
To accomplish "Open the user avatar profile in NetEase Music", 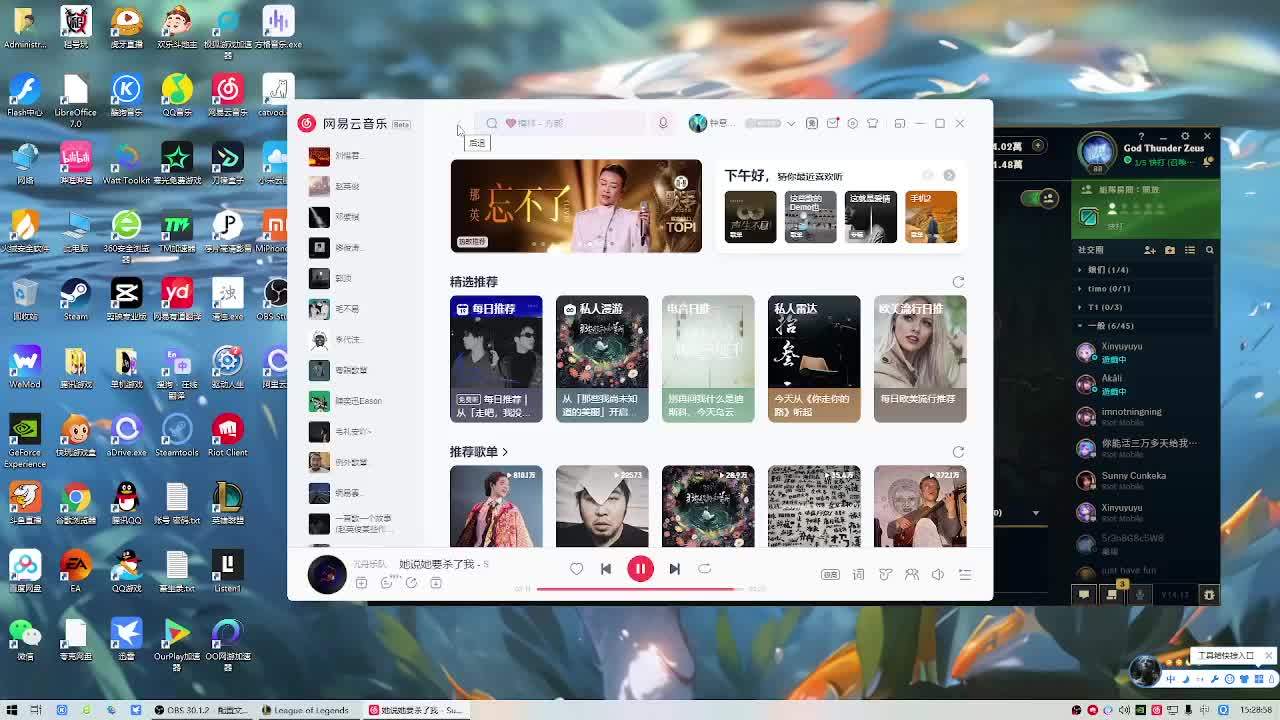I will (698, 123).
